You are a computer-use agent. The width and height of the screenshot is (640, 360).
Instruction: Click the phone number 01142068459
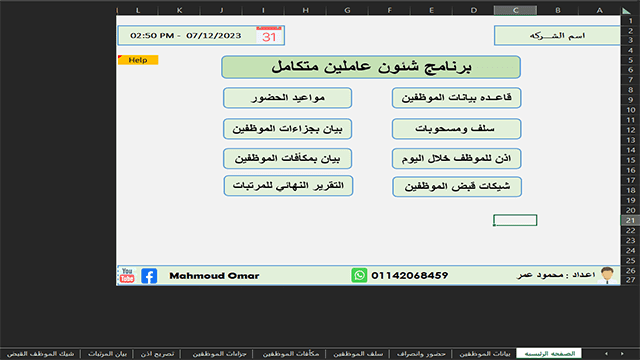(x=409, y=276)
